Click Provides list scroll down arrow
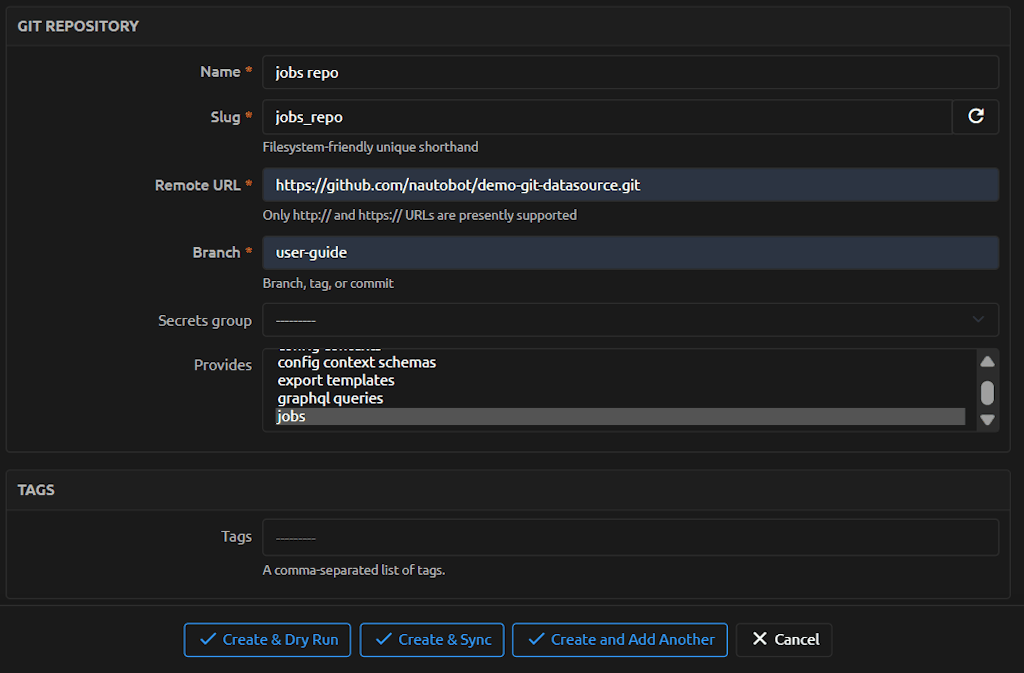This screenshot has height=673, width=1024. (987, 420)
